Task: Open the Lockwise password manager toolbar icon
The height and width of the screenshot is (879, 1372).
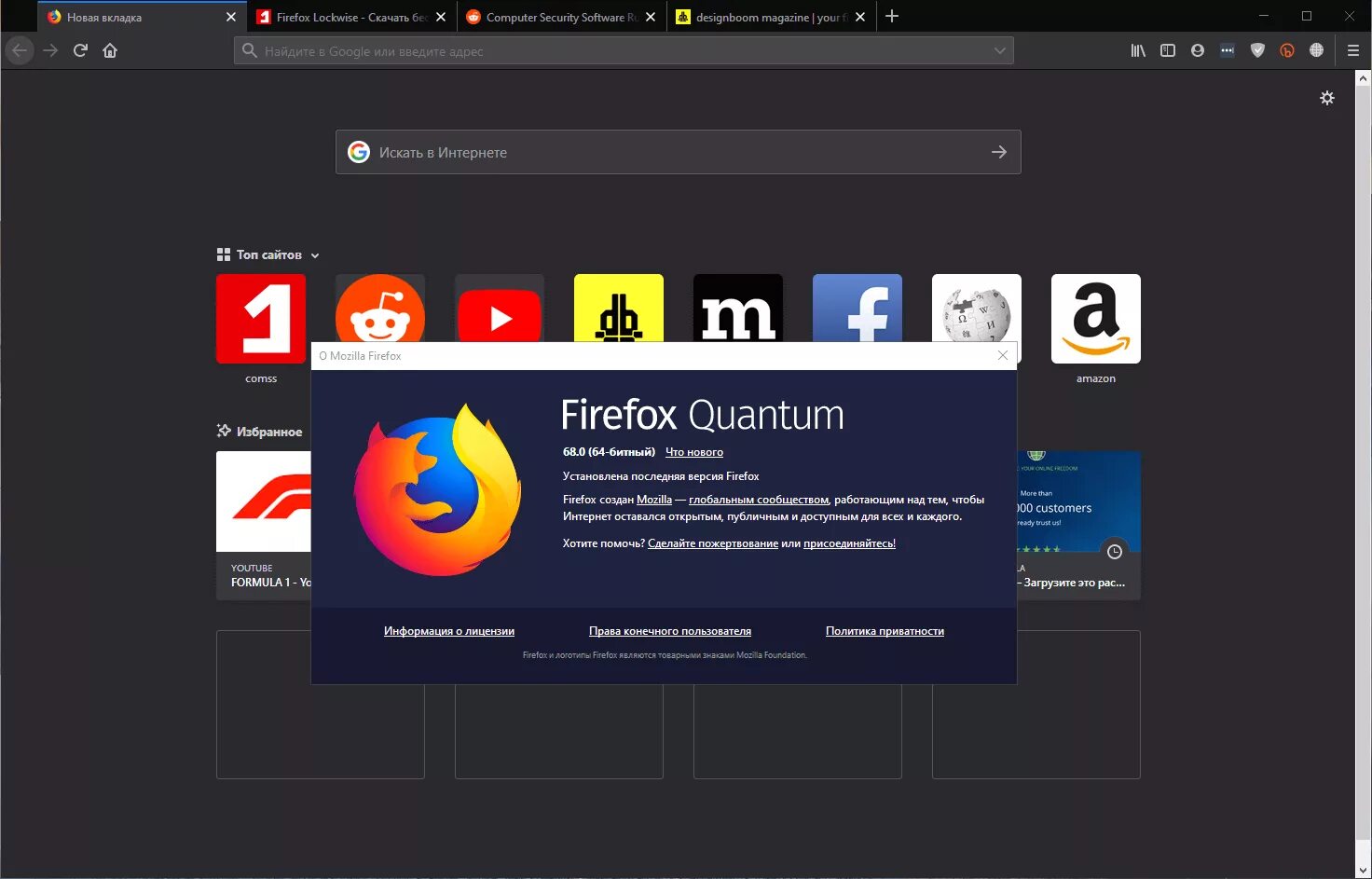Action: (1228, 50)
